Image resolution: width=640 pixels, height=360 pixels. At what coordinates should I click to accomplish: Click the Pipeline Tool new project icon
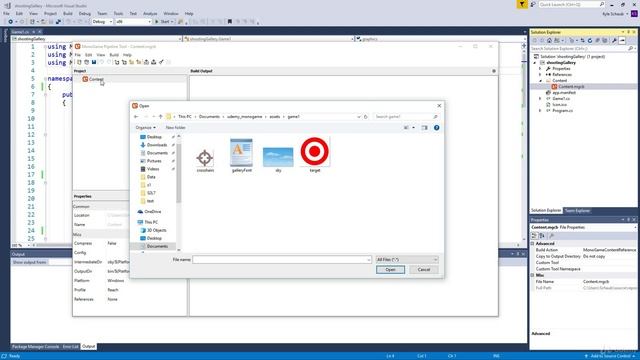(x=79, y=62)
